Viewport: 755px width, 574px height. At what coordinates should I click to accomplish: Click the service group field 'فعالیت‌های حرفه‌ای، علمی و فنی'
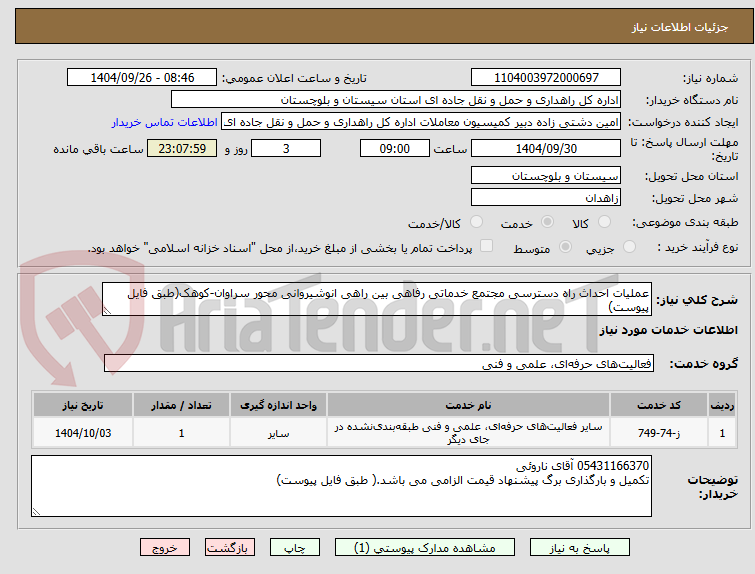pyautogui.click(x=379, y=363)
